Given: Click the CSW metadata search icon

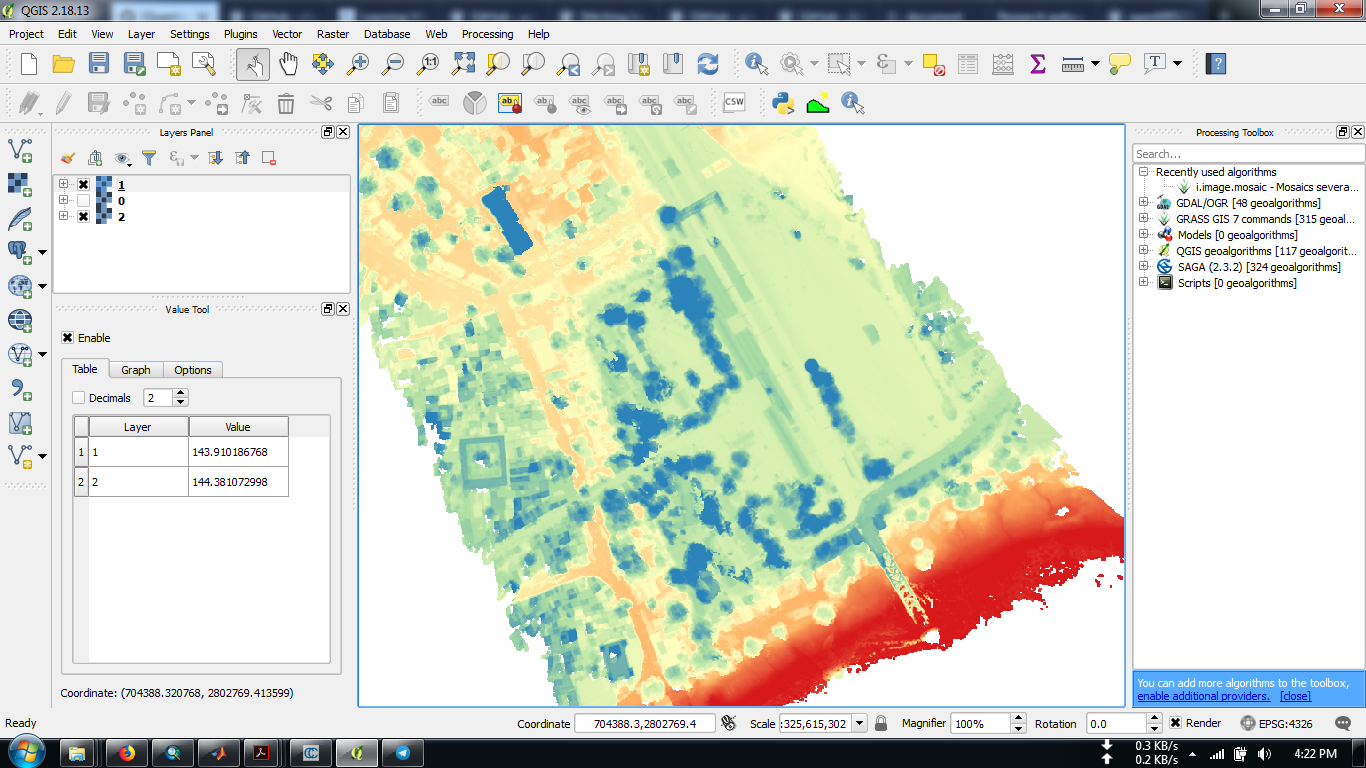Looking at the screenshot, I should tap(734, 102).
